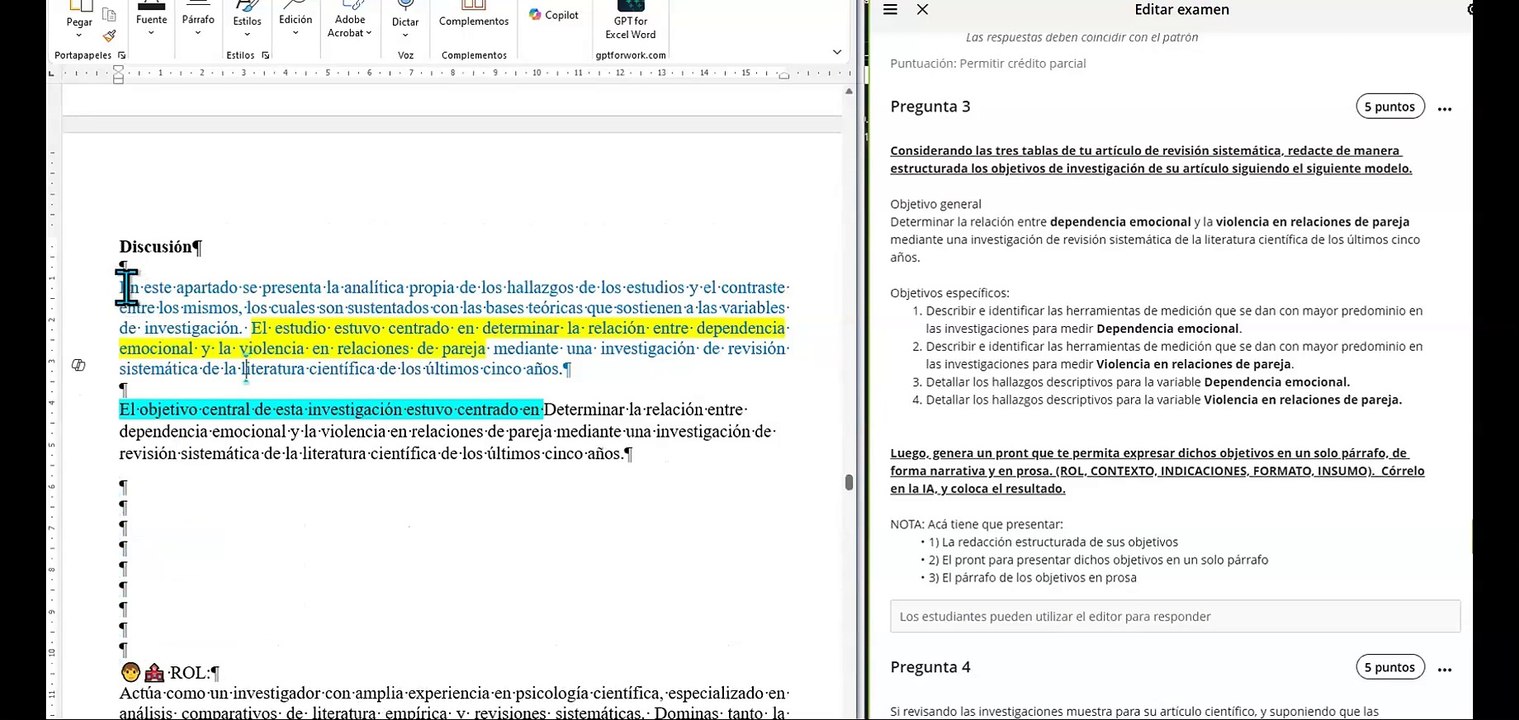Screen dimensions: 1519x720
Task: Click the 'Editar examen' panel title
Action: [1182, 9]
